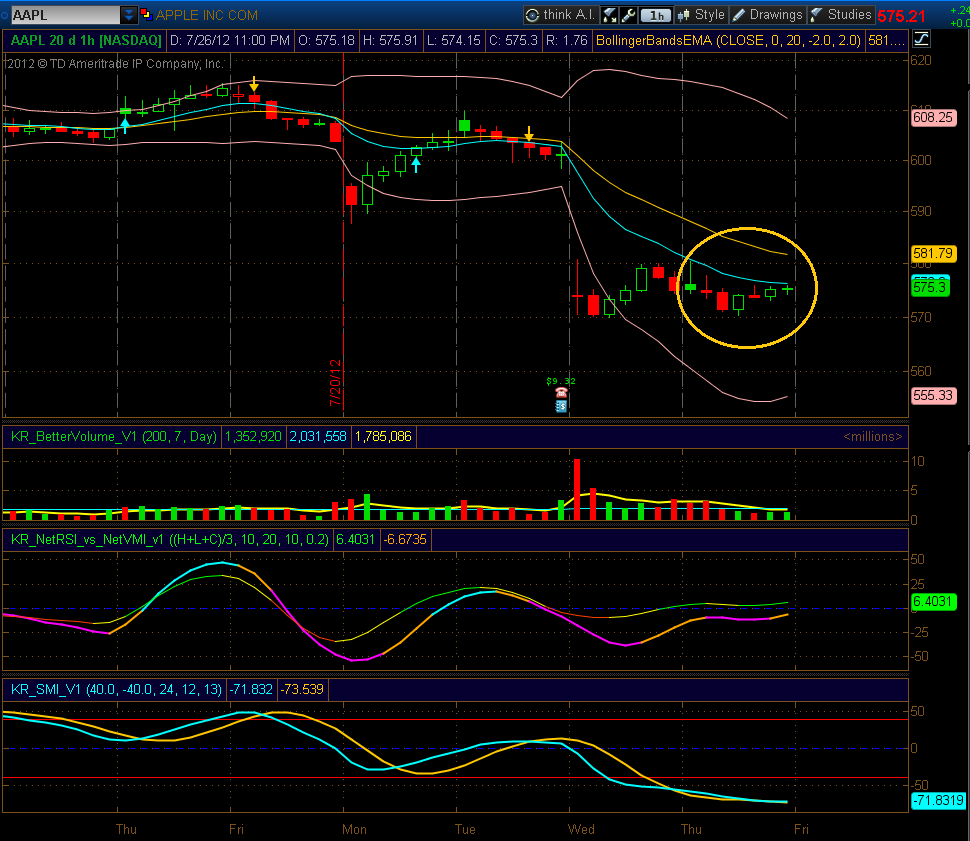The height and width of the screenshot is (841, 970).
Task: Click the AAPL symbol input field
Action: point(65,15)
